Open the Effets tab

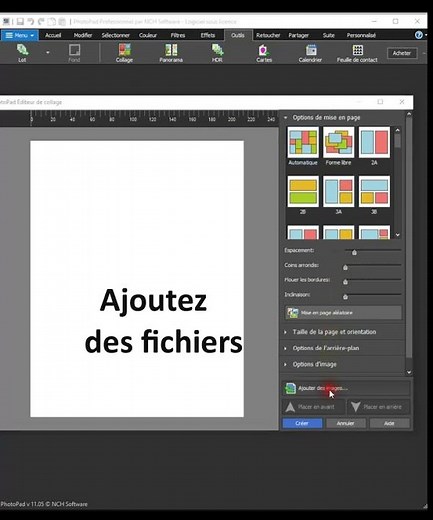tap(208, 35)
